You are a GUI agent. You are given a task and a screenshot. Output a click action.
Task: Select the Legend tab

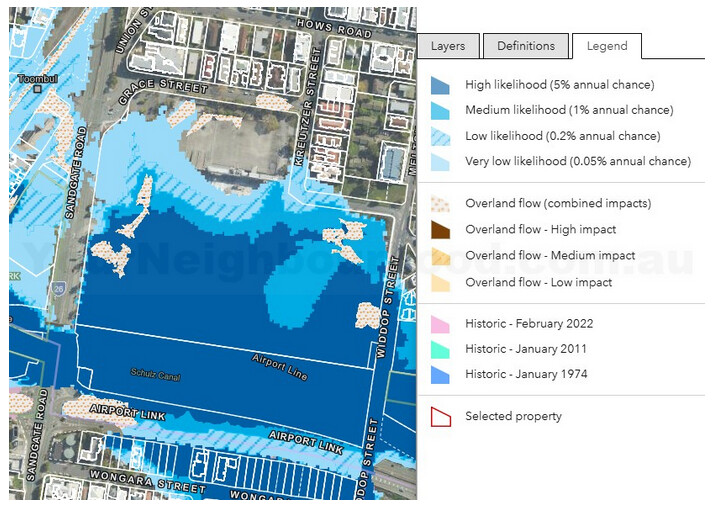click(606, 46)
